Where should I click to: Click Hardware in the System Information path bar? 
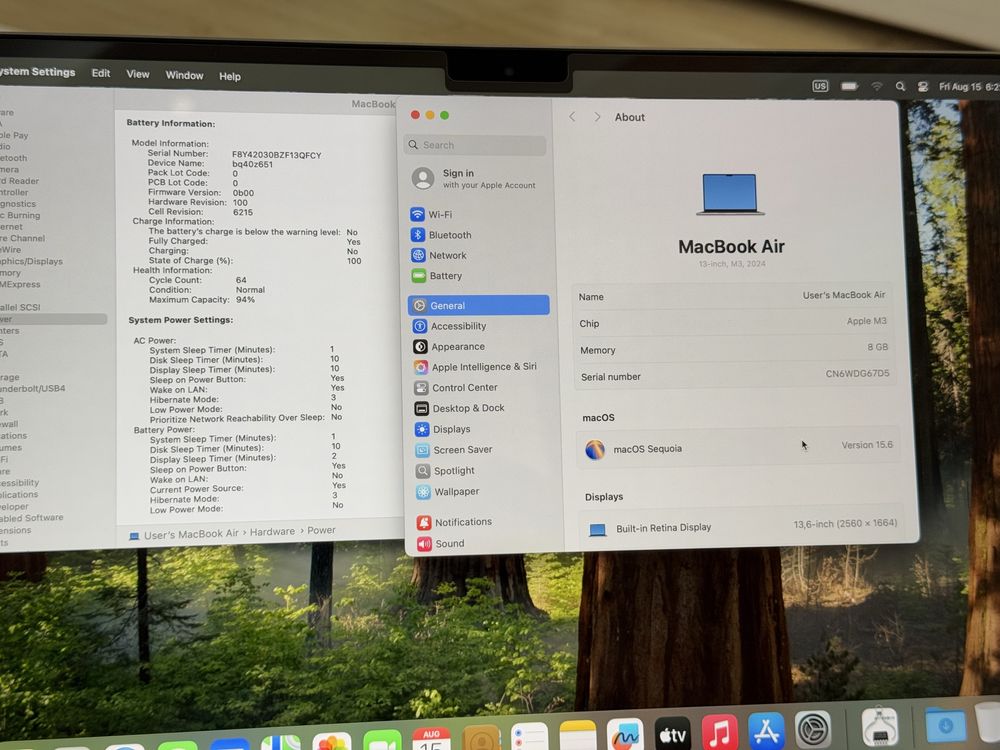(x=272, y=531)
